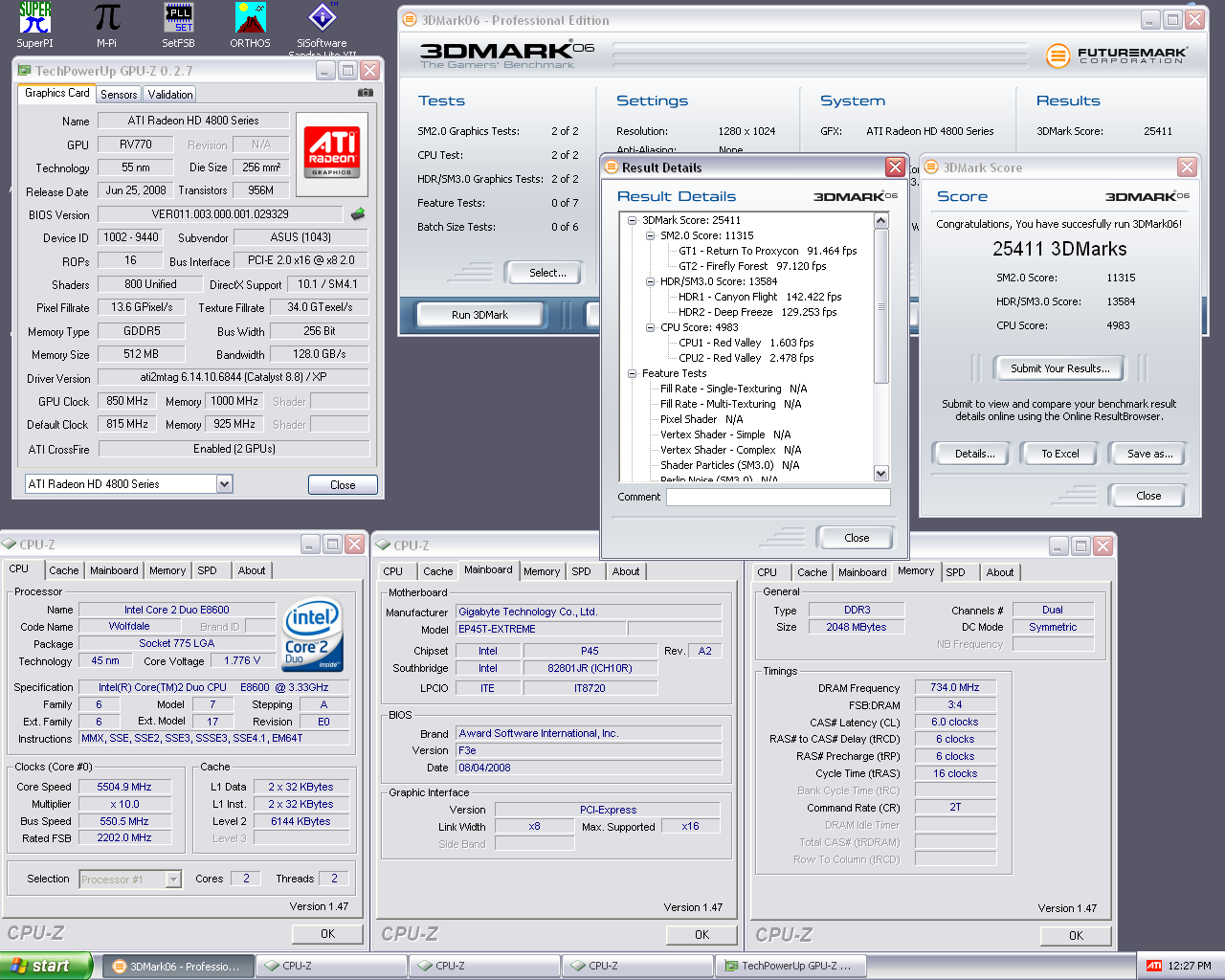1225x980 pixels.
Task: Close the Result Details window with X
Action: (895, 167)
